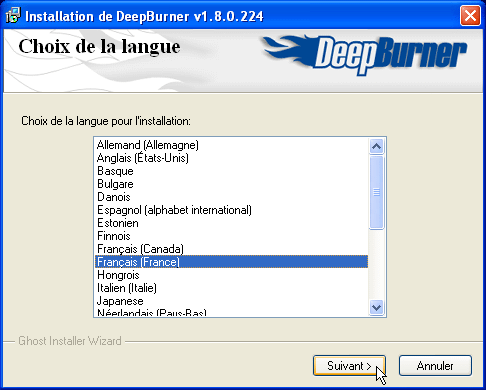Click the Suivant button
The width and height of the screenshot is (486, 390).
click(x=349, y=366)
